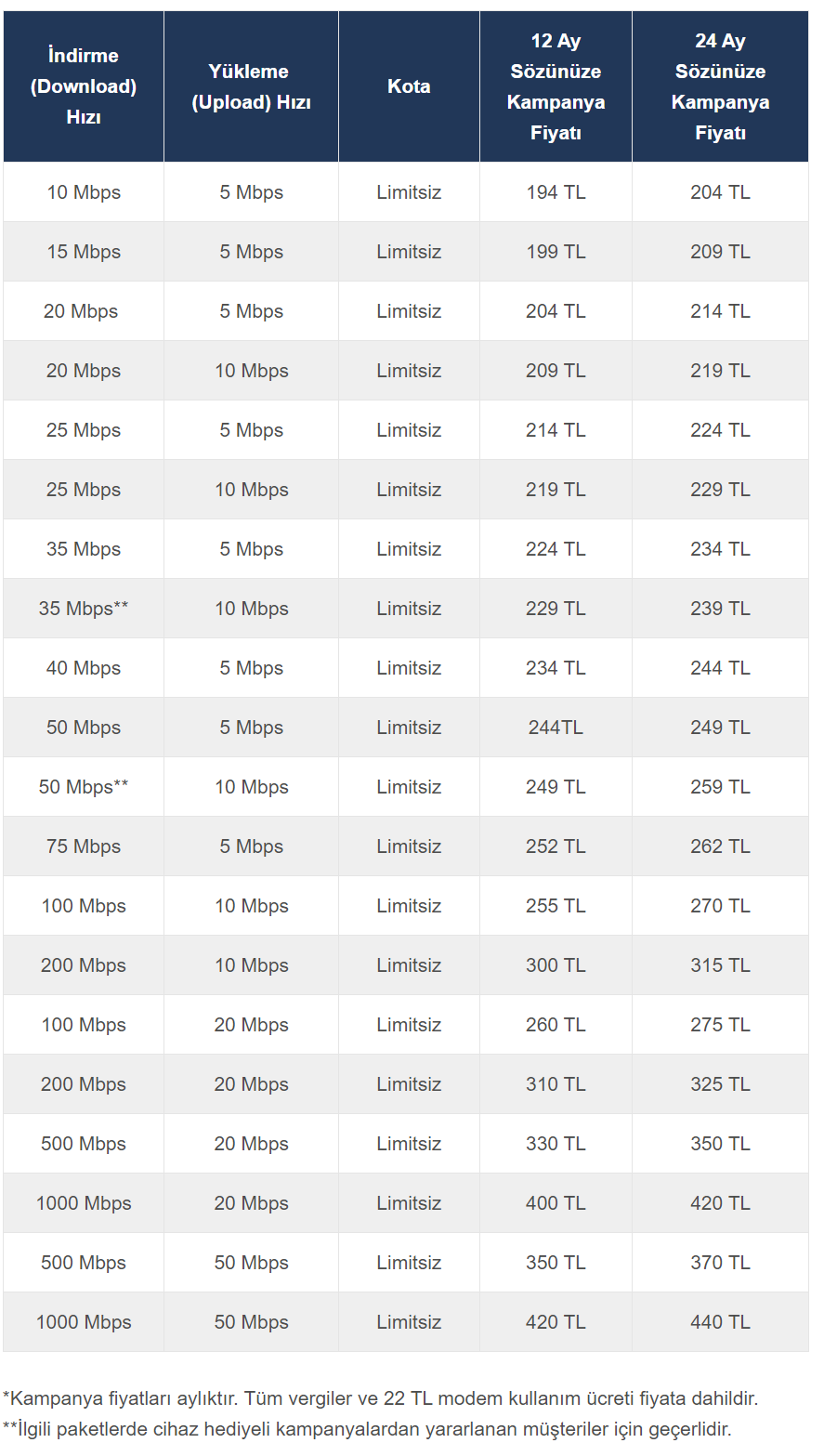Click the 194 TL price cell
This screenshot has width=824, height=1456.
(556, 192)
